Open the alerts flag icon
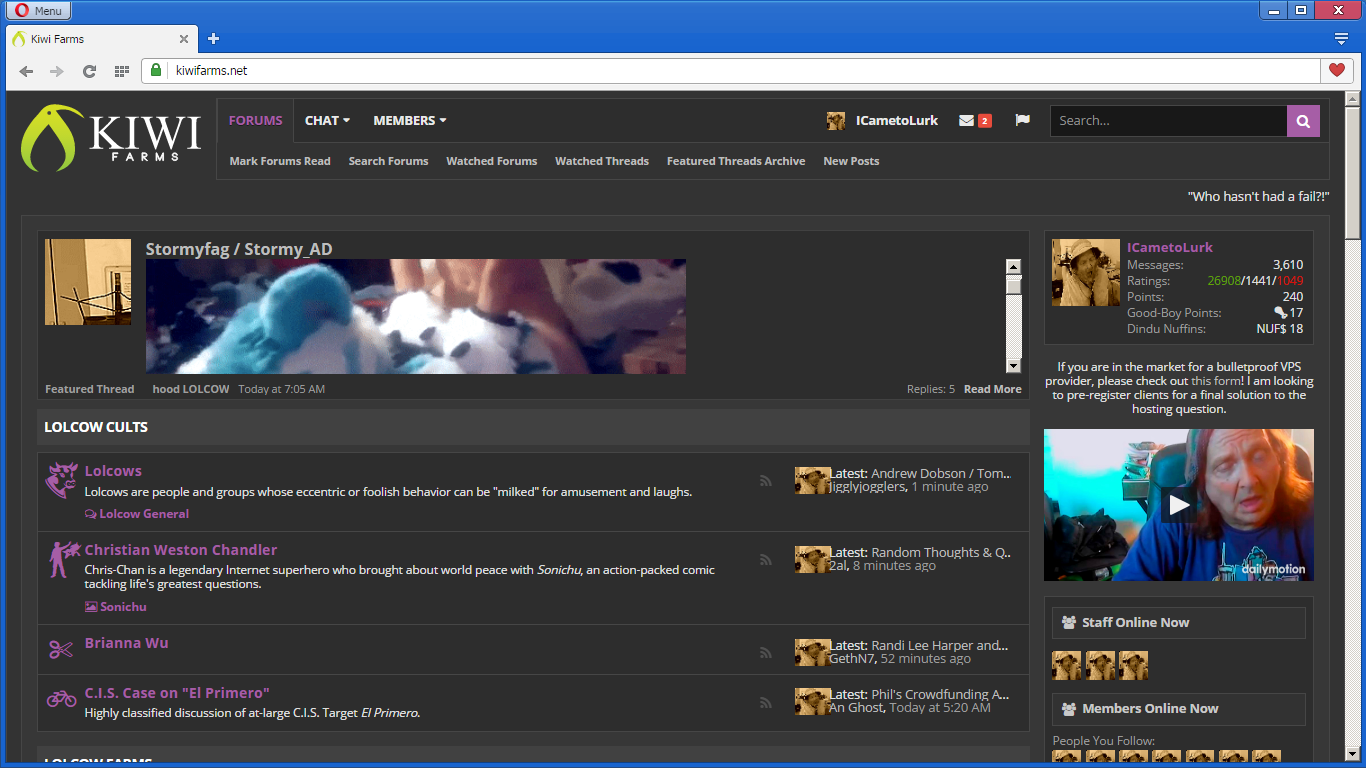Viewport: 1366px width, 768px height. point(1022,120)
